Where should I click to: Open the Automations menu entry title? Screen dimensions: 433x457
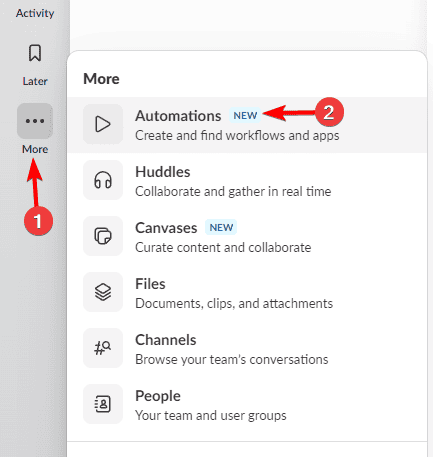[x=178, y=116]
